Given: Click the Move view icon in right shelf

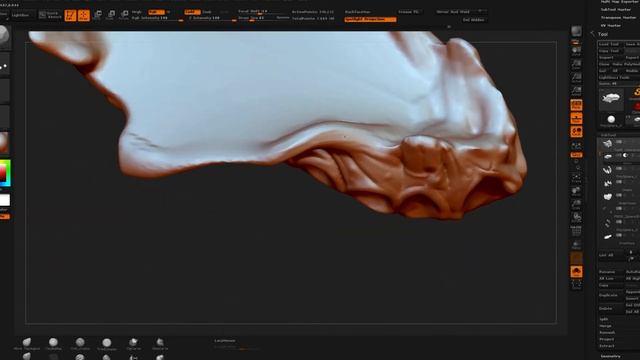Looking at the screenshot, I should point(576,191).
